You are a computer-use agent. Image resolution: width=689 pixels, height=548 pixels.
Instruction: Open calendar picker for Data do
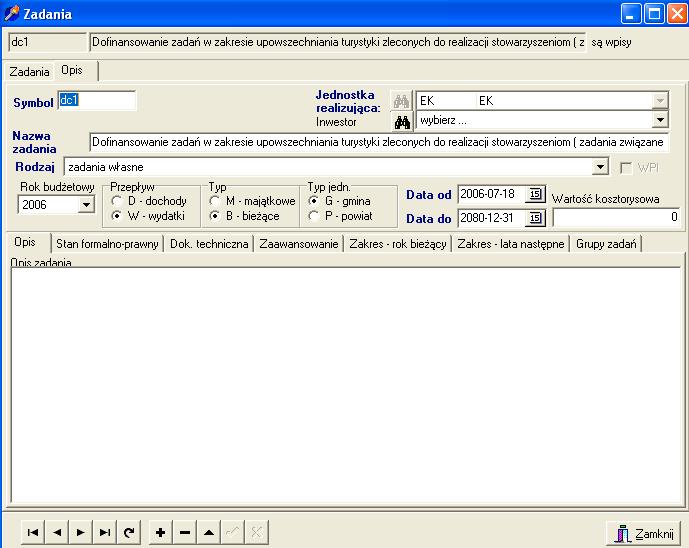(x=535, y=218)
